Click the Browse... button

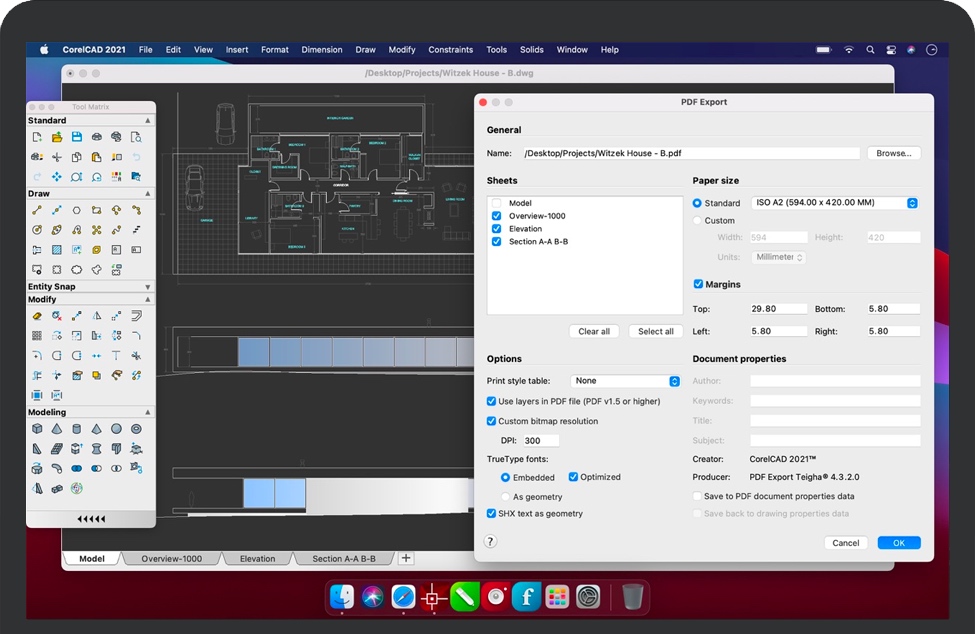click(893, 153)
